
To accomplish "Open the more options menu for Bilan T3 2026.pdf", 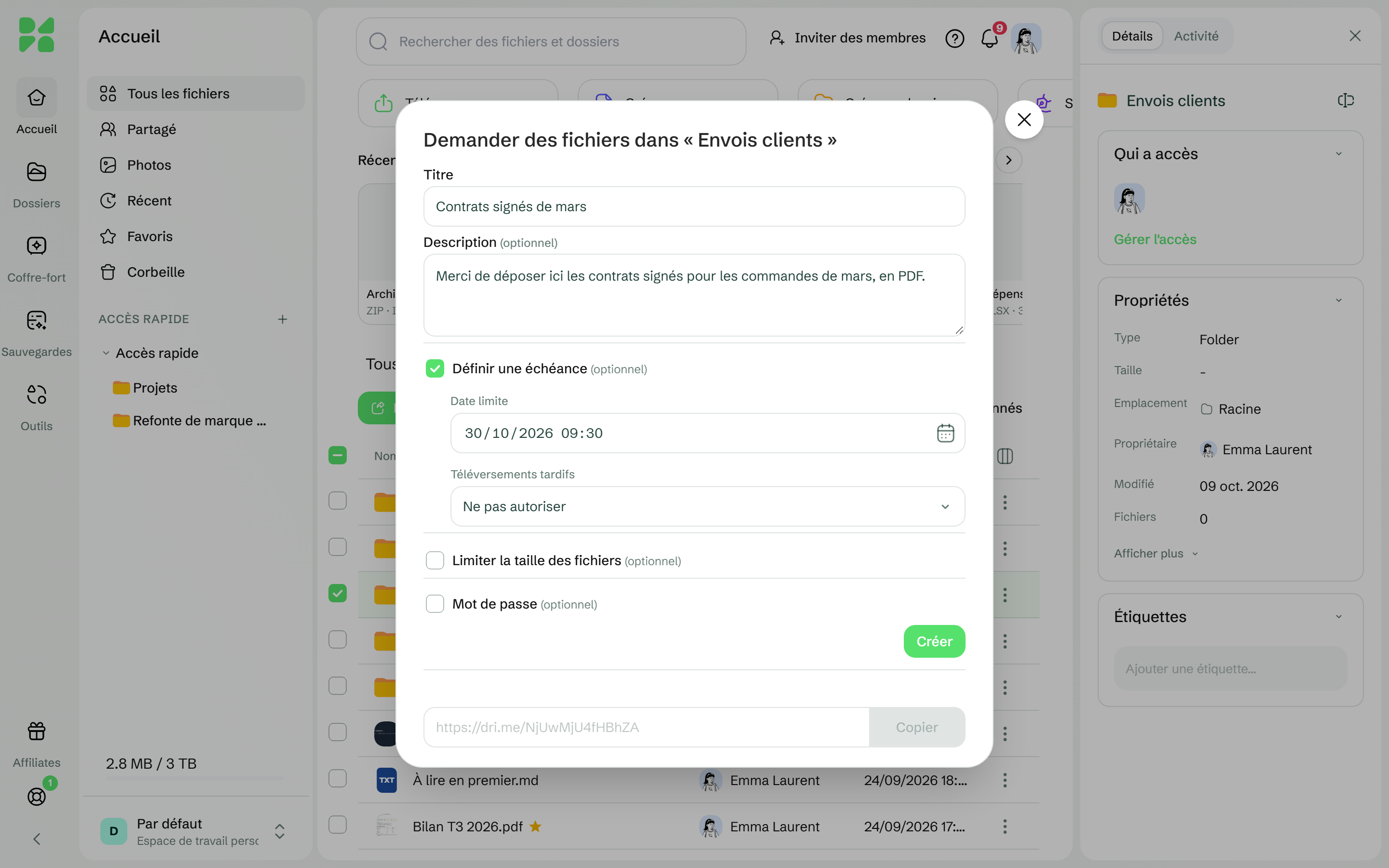I will pyautogui.click(x=1005, y=826).
